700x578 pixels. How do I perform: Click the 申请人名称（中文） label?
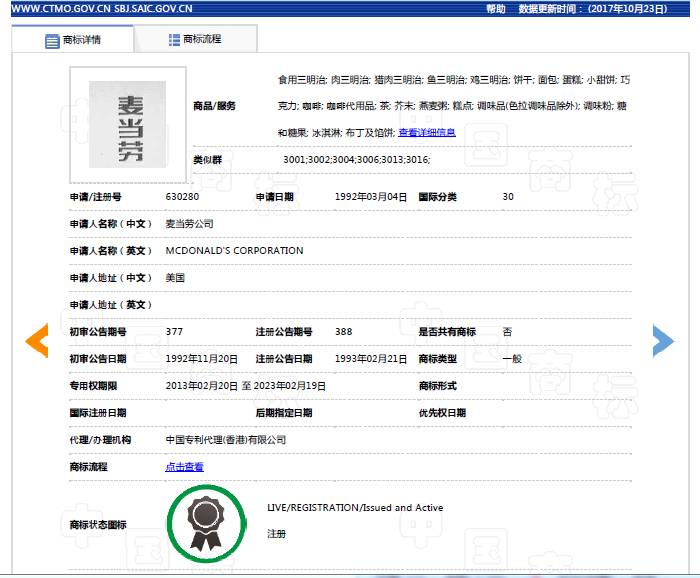coord(111,224)
